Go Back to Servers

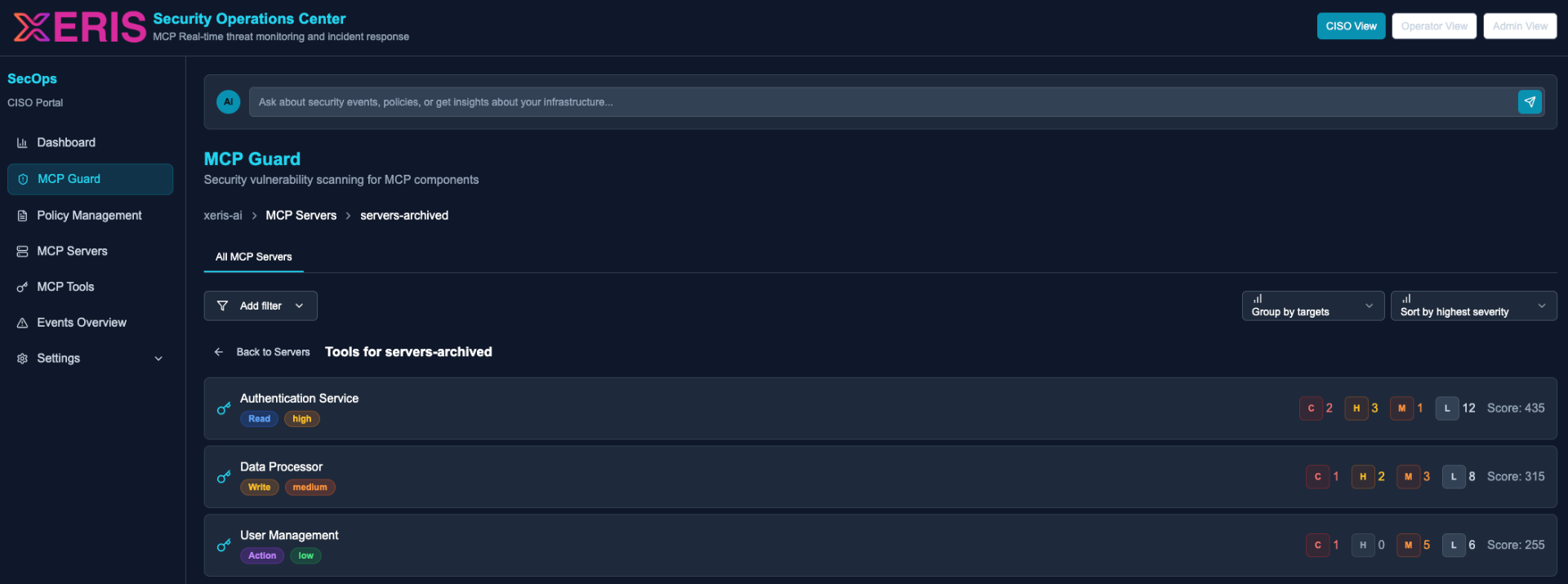coord(263,352)
